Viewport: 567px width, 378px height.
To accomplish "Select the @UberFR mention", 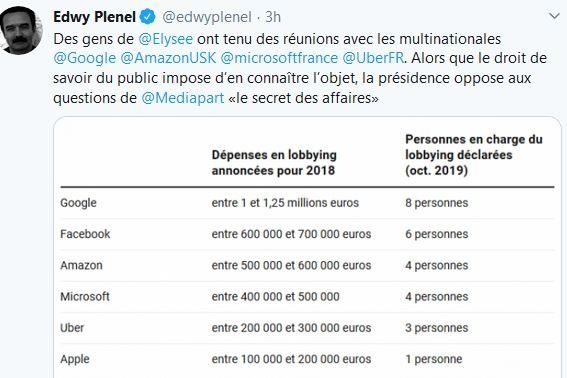I will (x=373, y=58).
